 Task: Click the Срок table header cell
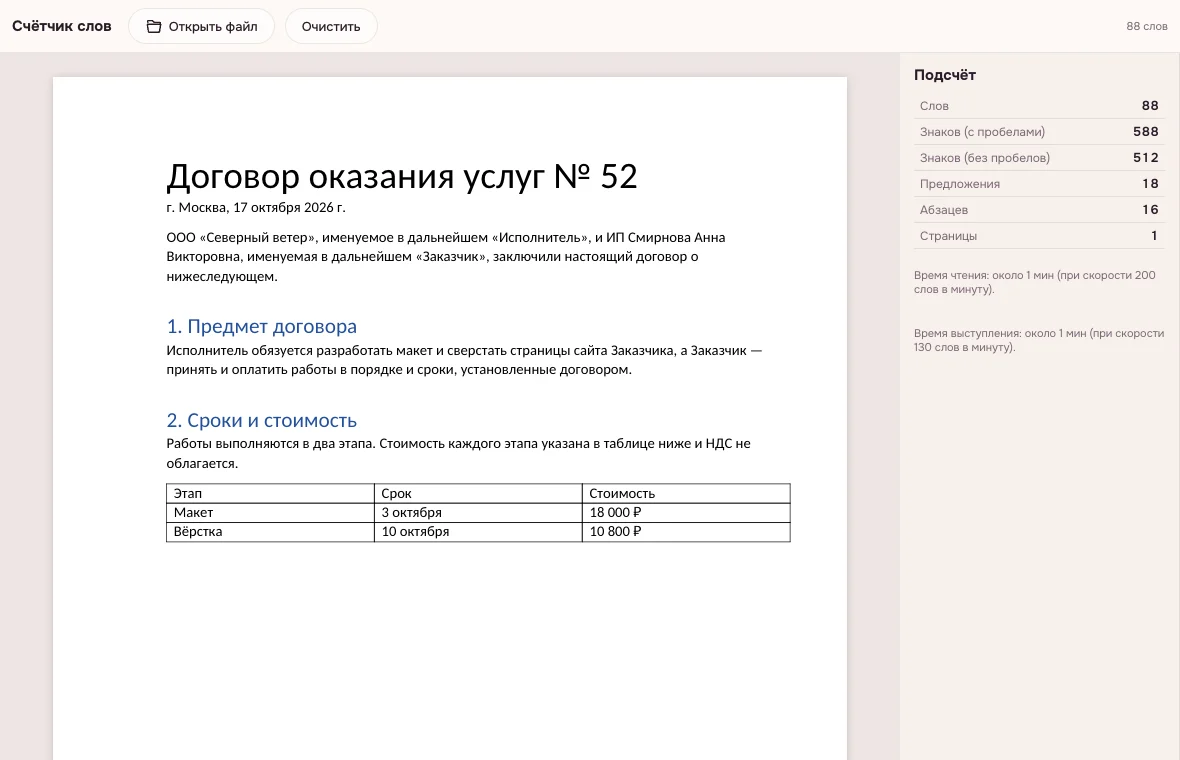(x=478, y=494)
